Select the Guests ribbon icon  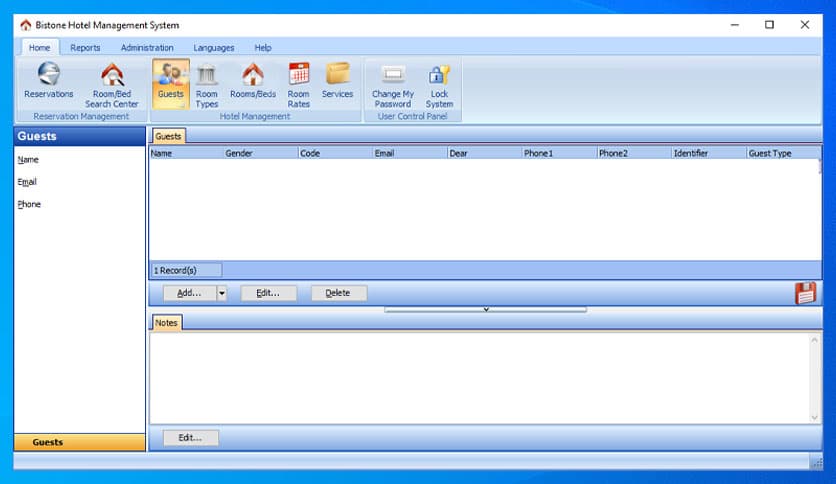tap(171, 83)
